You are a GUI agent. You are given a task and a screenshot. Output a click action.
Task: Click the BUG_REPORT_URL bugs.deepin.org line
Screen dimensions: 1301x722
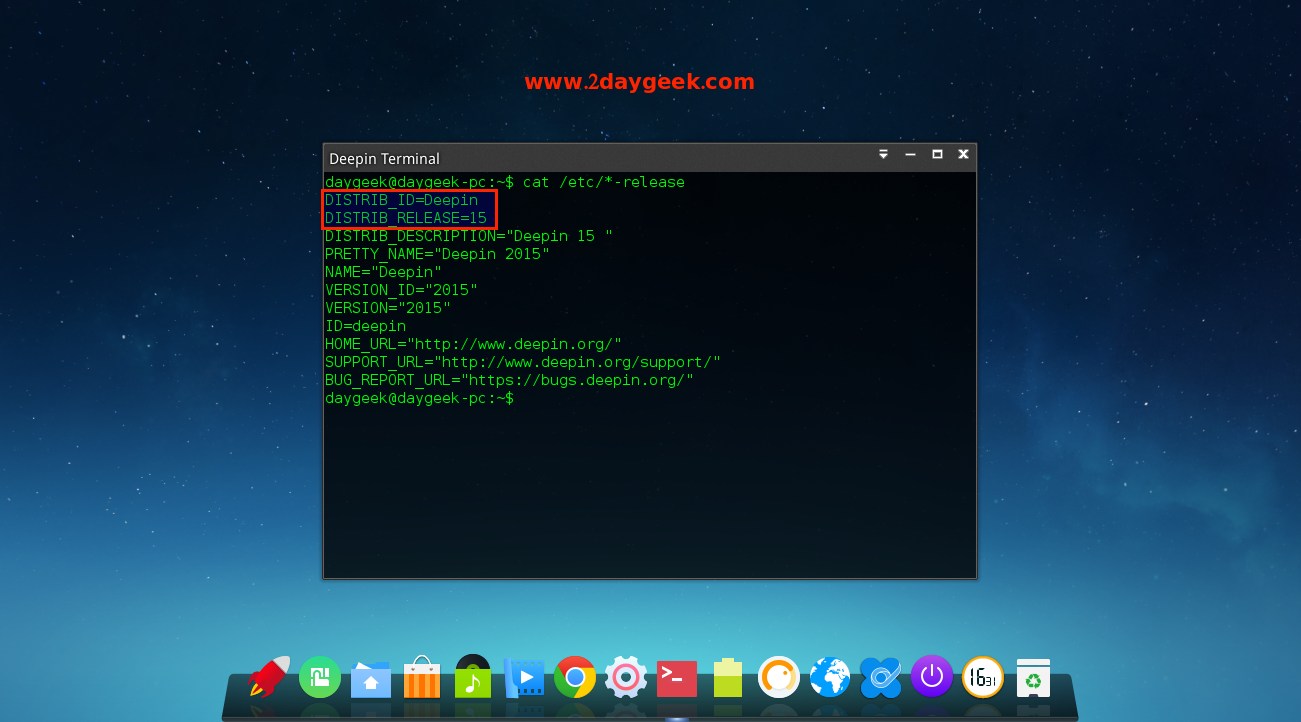point(509,380)
